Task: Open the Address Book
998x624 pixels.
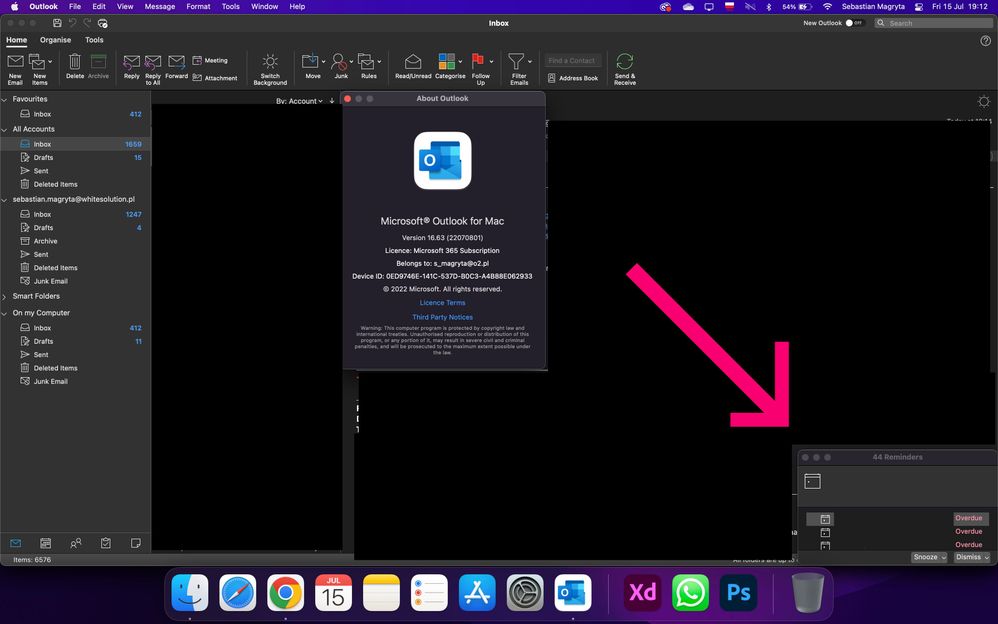Action: tap(574, 77)
